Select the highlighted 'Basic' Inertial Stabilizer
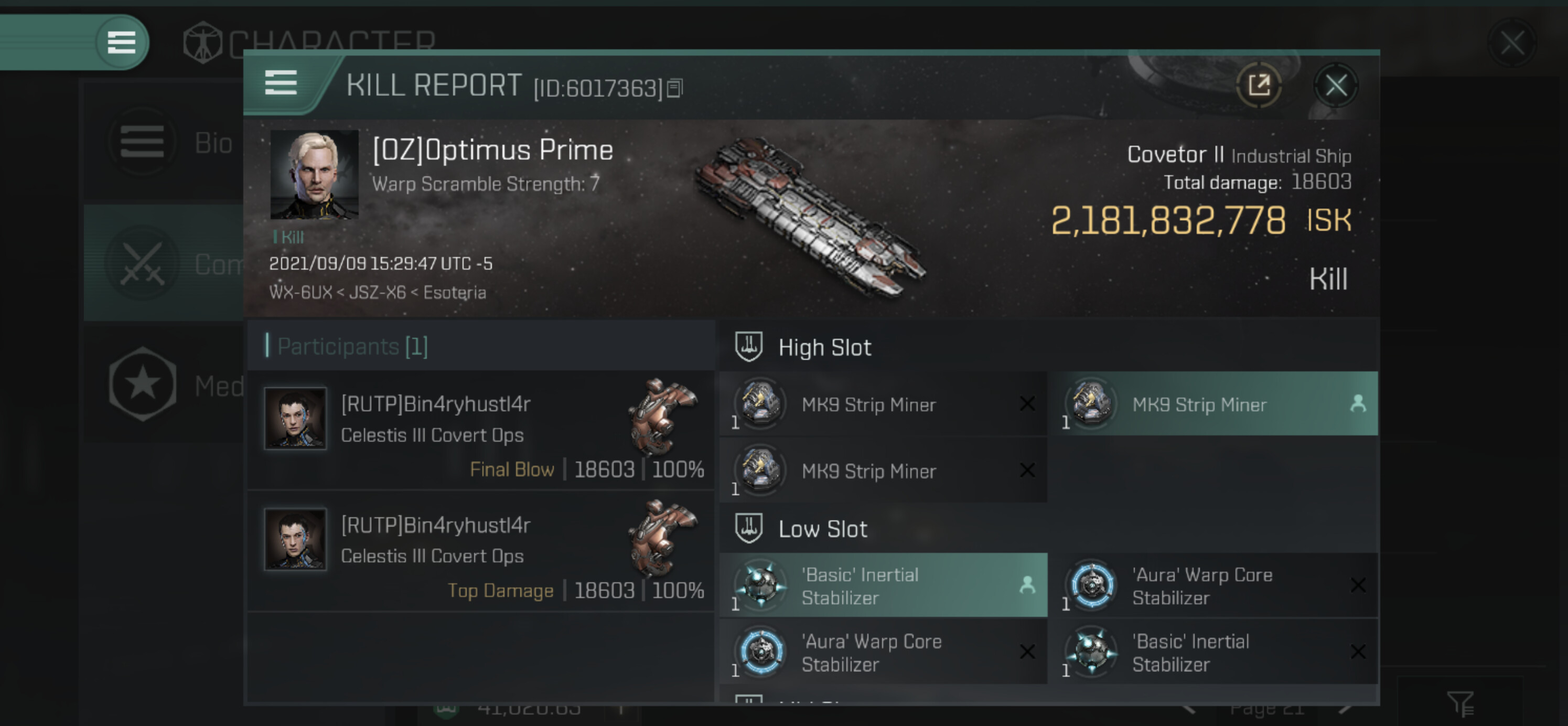This screenshot has width=1568, height=726. (x=883, y=586)
